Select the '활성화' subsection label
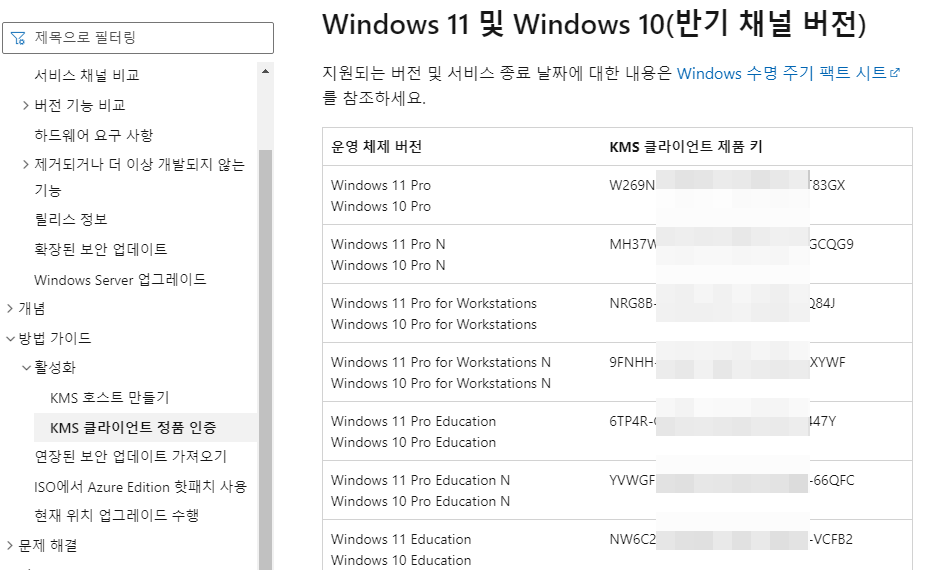Image resolution: width=940 pixels, height=570 pixels. pyautogui.click(x=55, y=367)
